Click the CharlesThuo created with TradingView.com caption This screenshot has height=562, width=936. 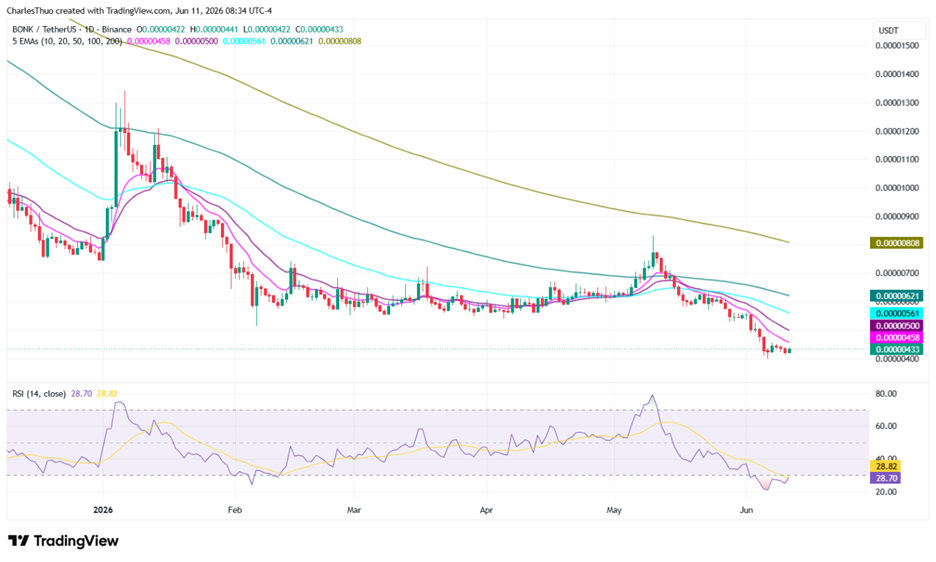[x=139, y=11]
